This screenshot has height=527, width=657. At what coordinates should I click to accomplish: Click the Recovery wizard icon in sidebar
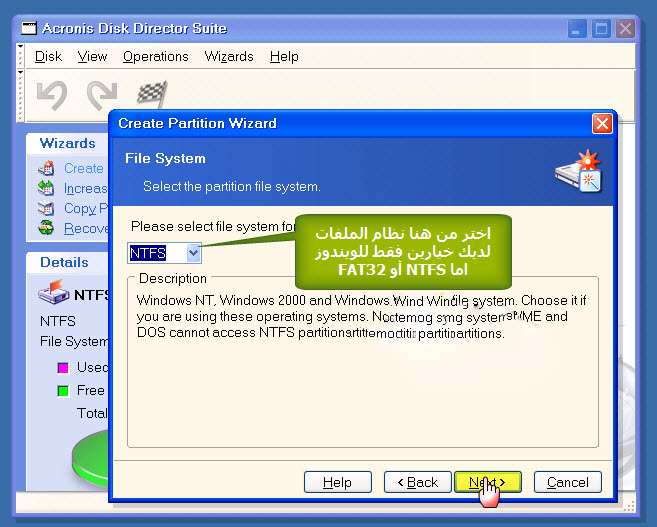tap(46, 228)
